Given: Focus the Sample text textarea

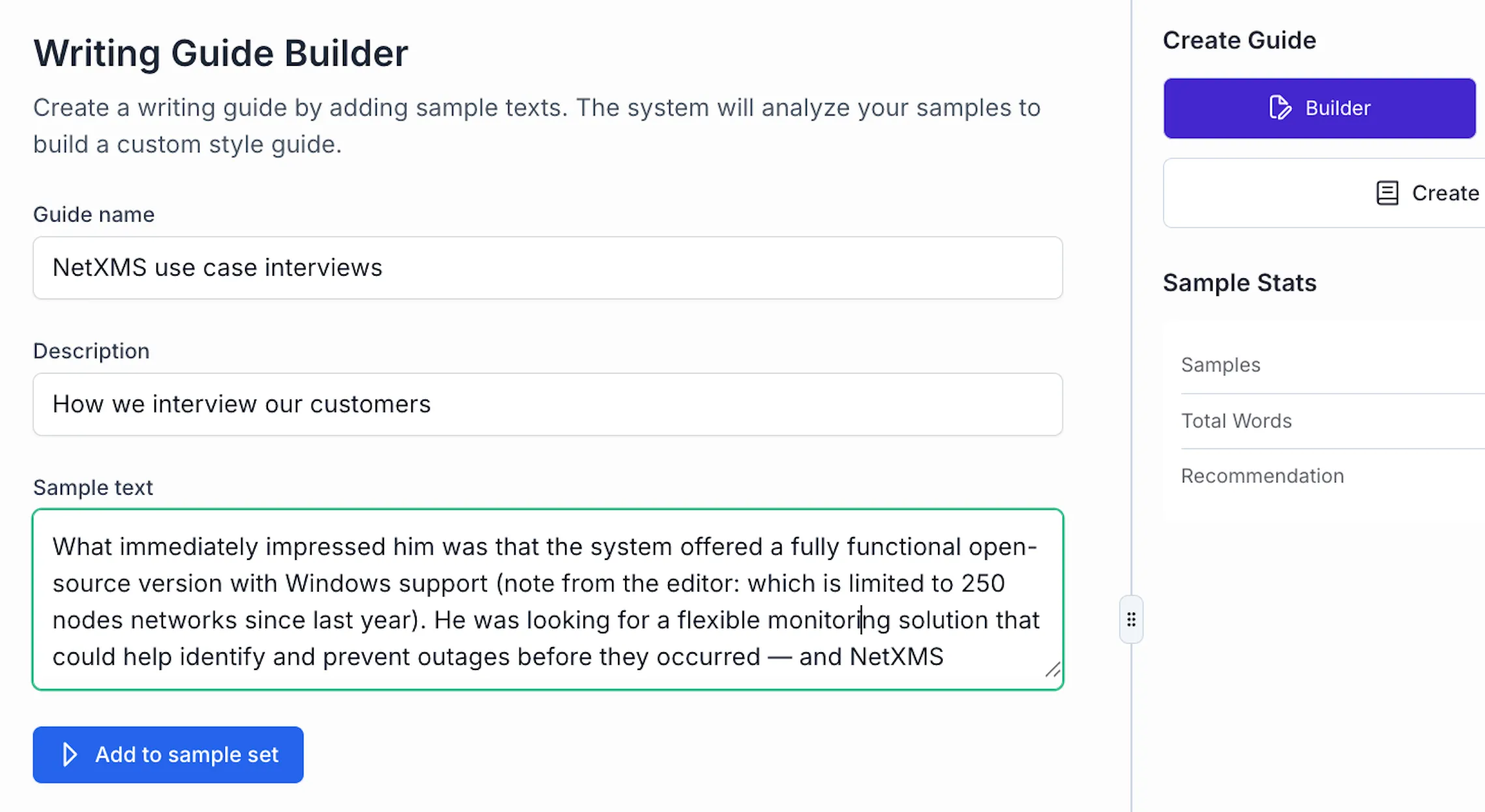Looking at the screenshot, I should click(548, 600).
